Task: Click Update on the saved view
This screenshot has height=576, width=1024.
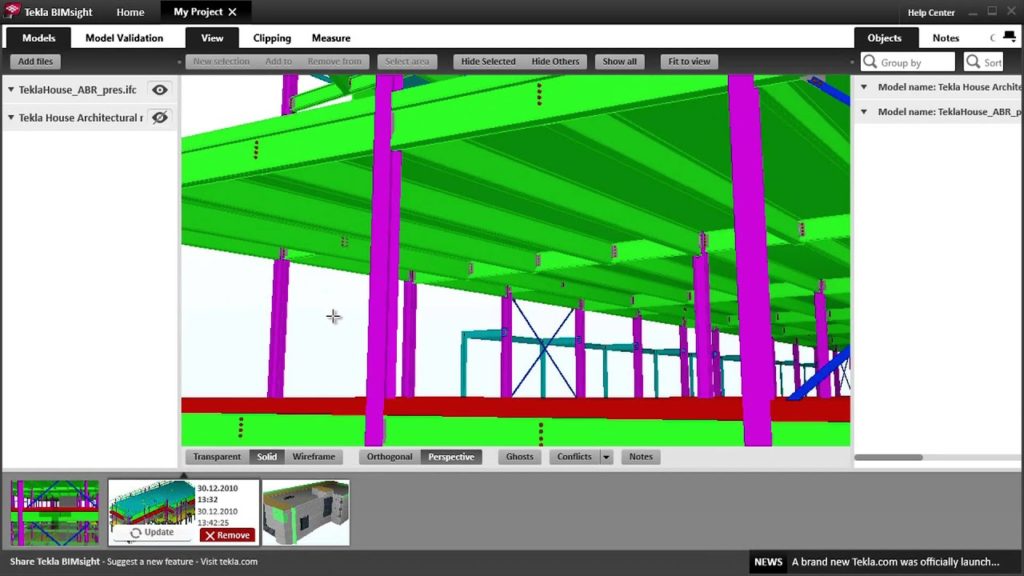Action: [152, 533]
